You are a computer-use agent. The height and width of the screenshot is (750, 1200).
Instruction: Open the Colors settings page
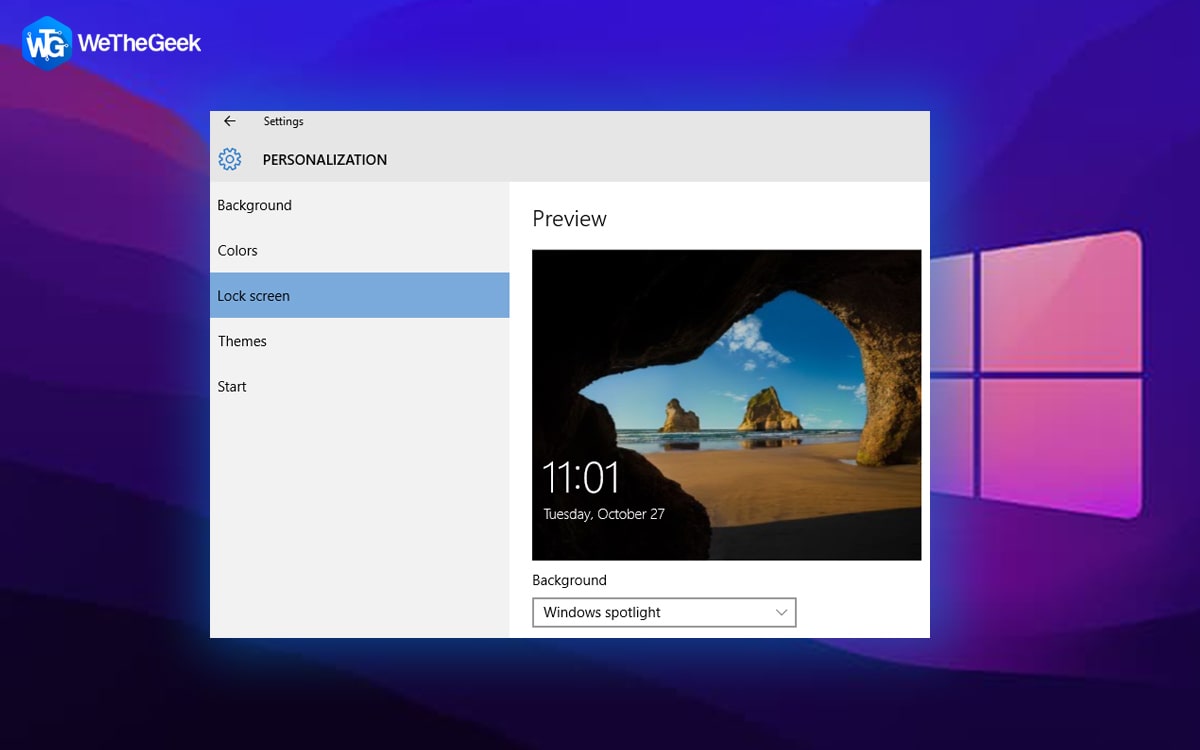coord(360,250)
